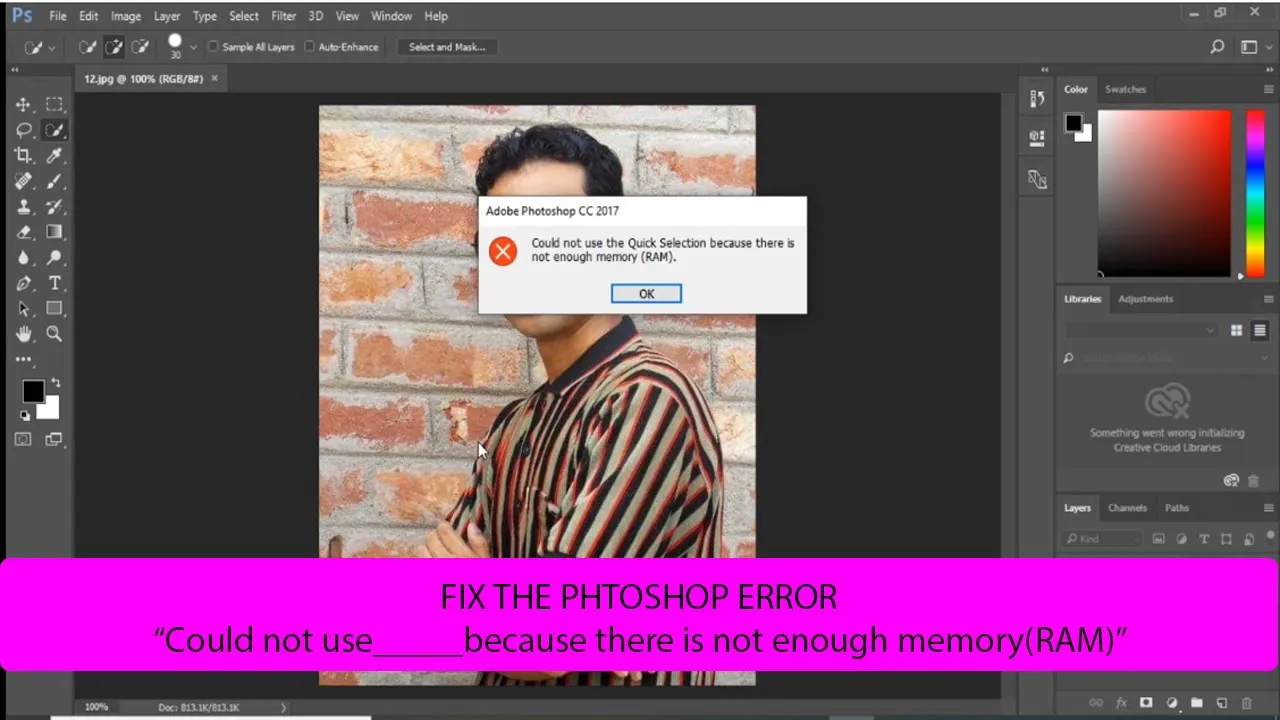Toggle Quick Mask mode
1280x720 pixels.
click(23, 439)
